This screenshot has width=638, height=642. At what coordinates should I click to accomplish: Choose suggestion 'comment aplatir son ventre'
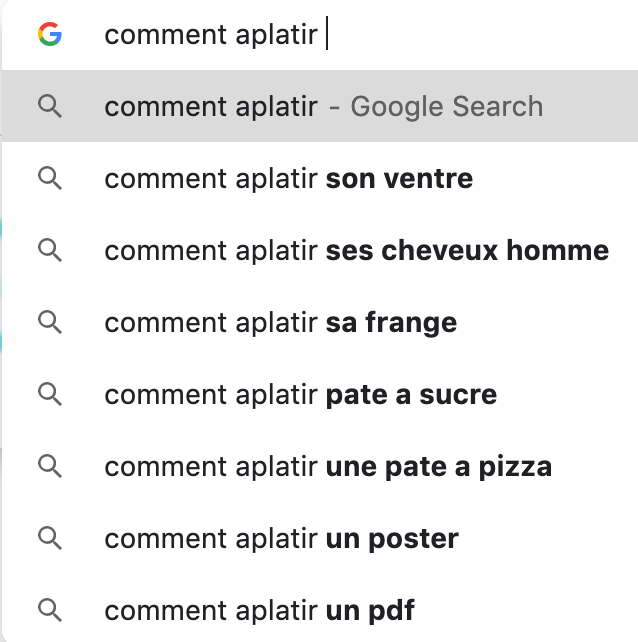tap(288, 179)
